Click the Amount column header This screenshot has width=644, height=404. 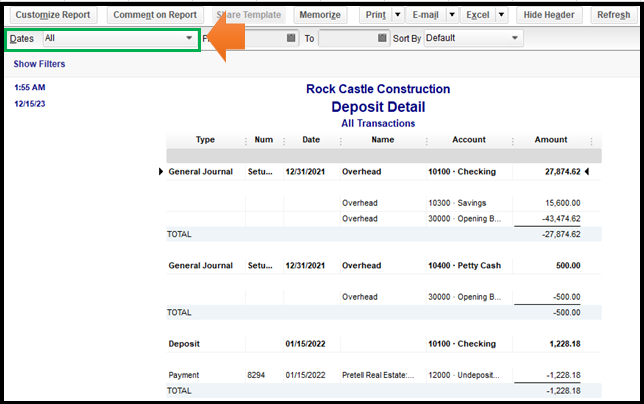coord(551,140)
